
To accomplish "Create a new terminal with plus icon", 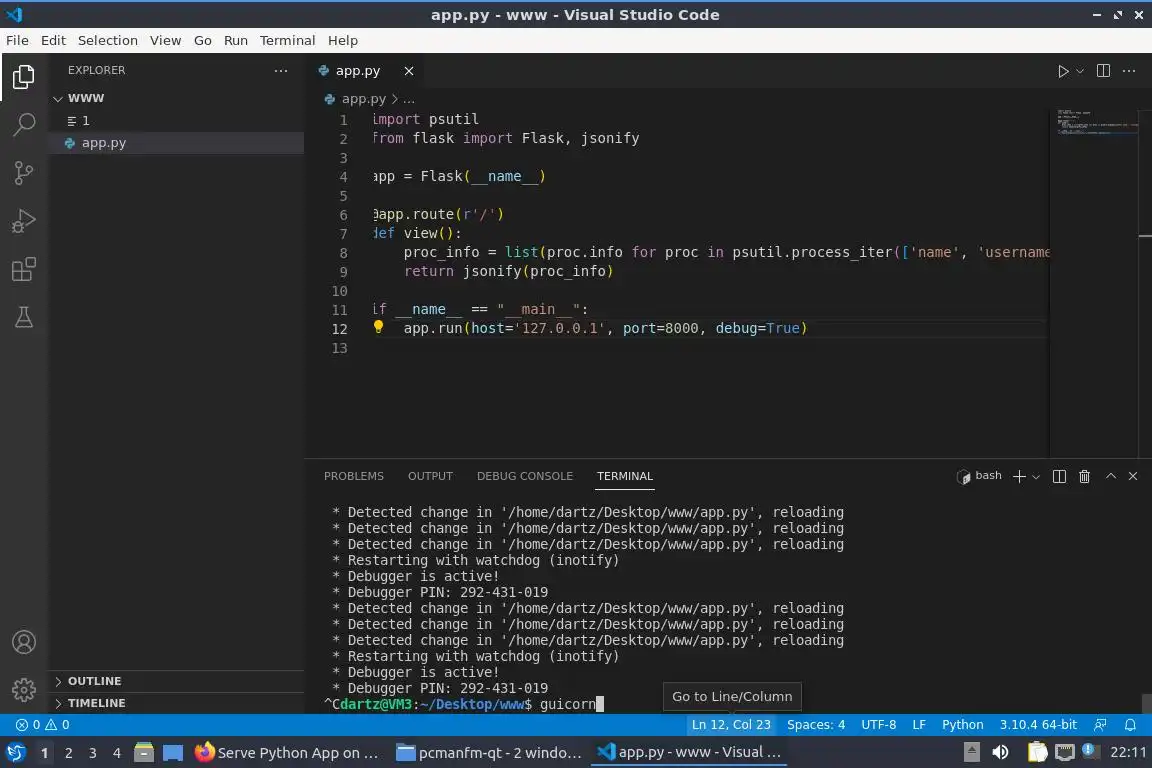I will [x=1019, y=476].
